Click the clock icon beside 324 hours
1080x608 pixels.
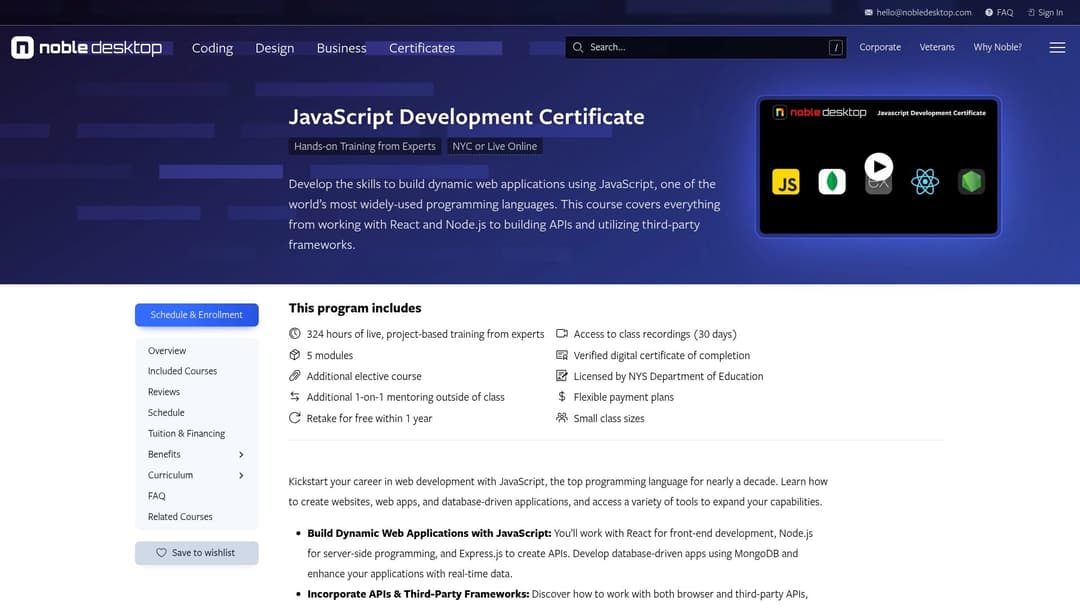295,334
